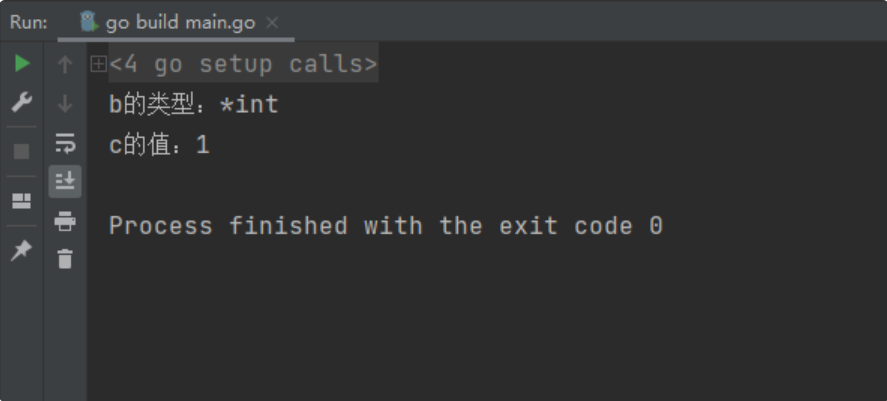This screenshot has height=401, width=887.
Task: Pin the run tab with pushpin icon
Action: pyautogui.click(x=21, y=250)
